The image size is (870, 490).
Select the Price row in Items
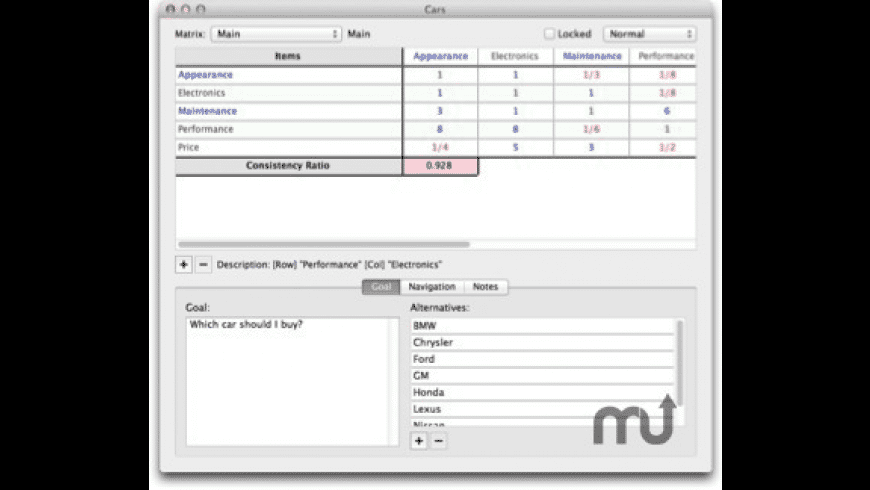click(289, 148)
